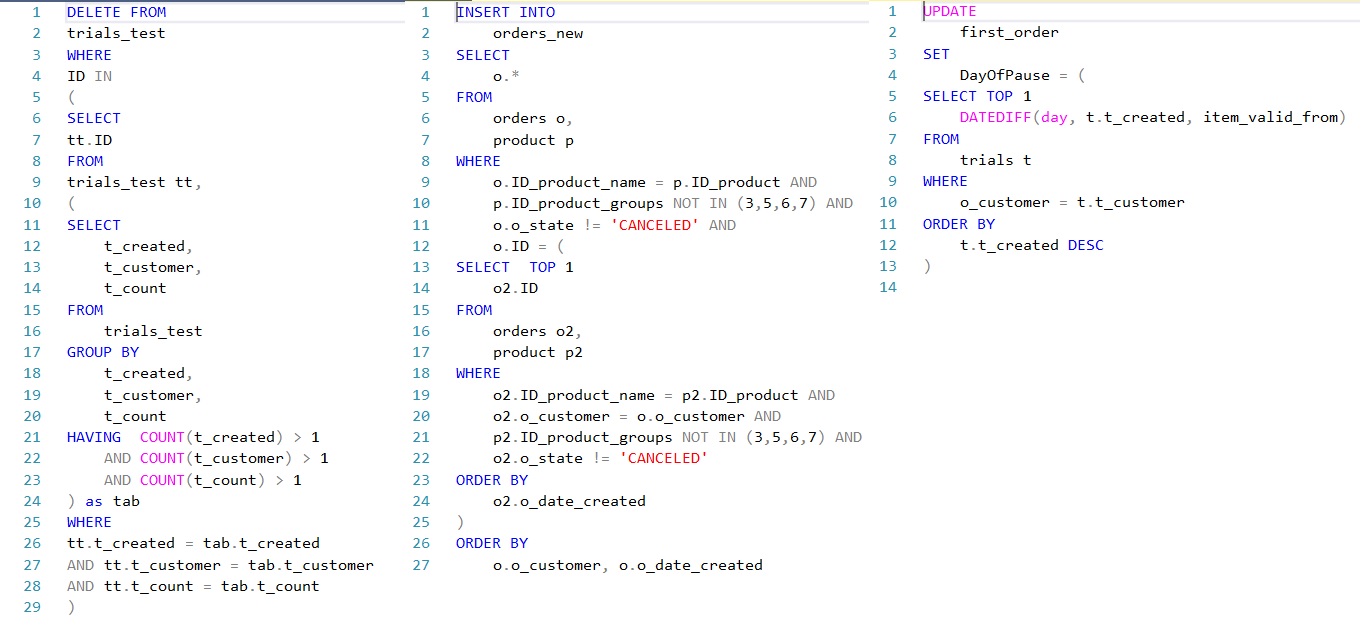
Task: Click the 'GROUP BY' keyword
Action: tap(103, 352)
